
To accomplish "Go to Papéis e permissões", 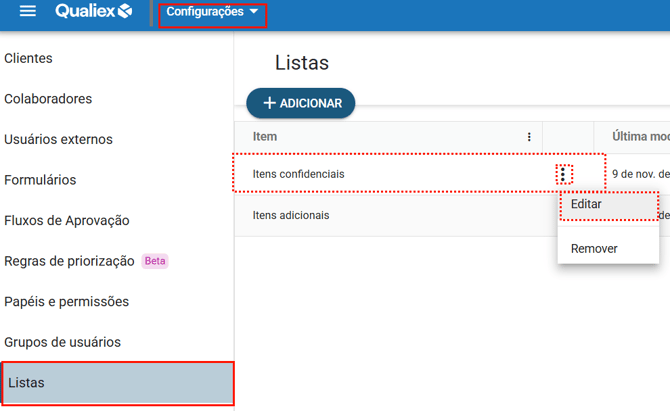I will (x=66, y=302).
